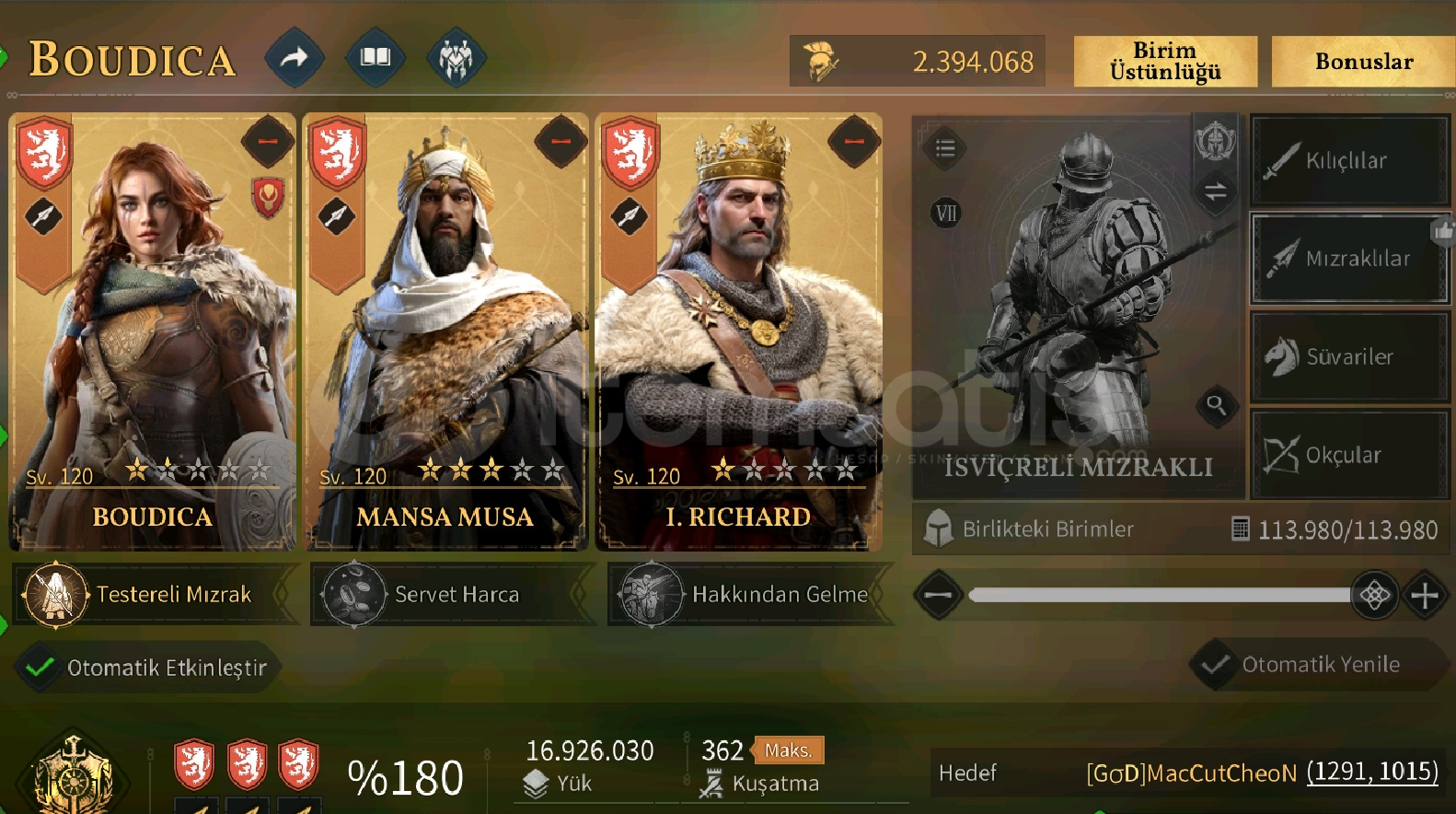Click the swap arrows icon on unit panel

coord(1216,192)
